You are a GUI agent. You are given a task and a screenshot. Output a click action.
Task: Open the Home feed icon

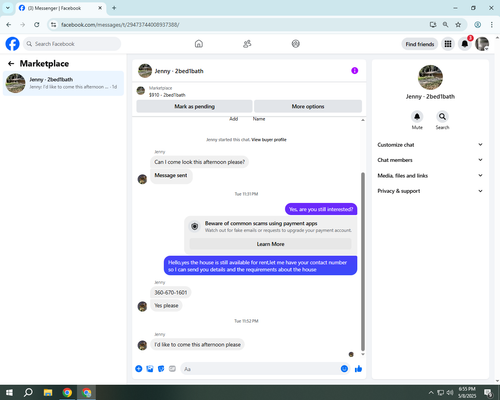tap(199, 44)
